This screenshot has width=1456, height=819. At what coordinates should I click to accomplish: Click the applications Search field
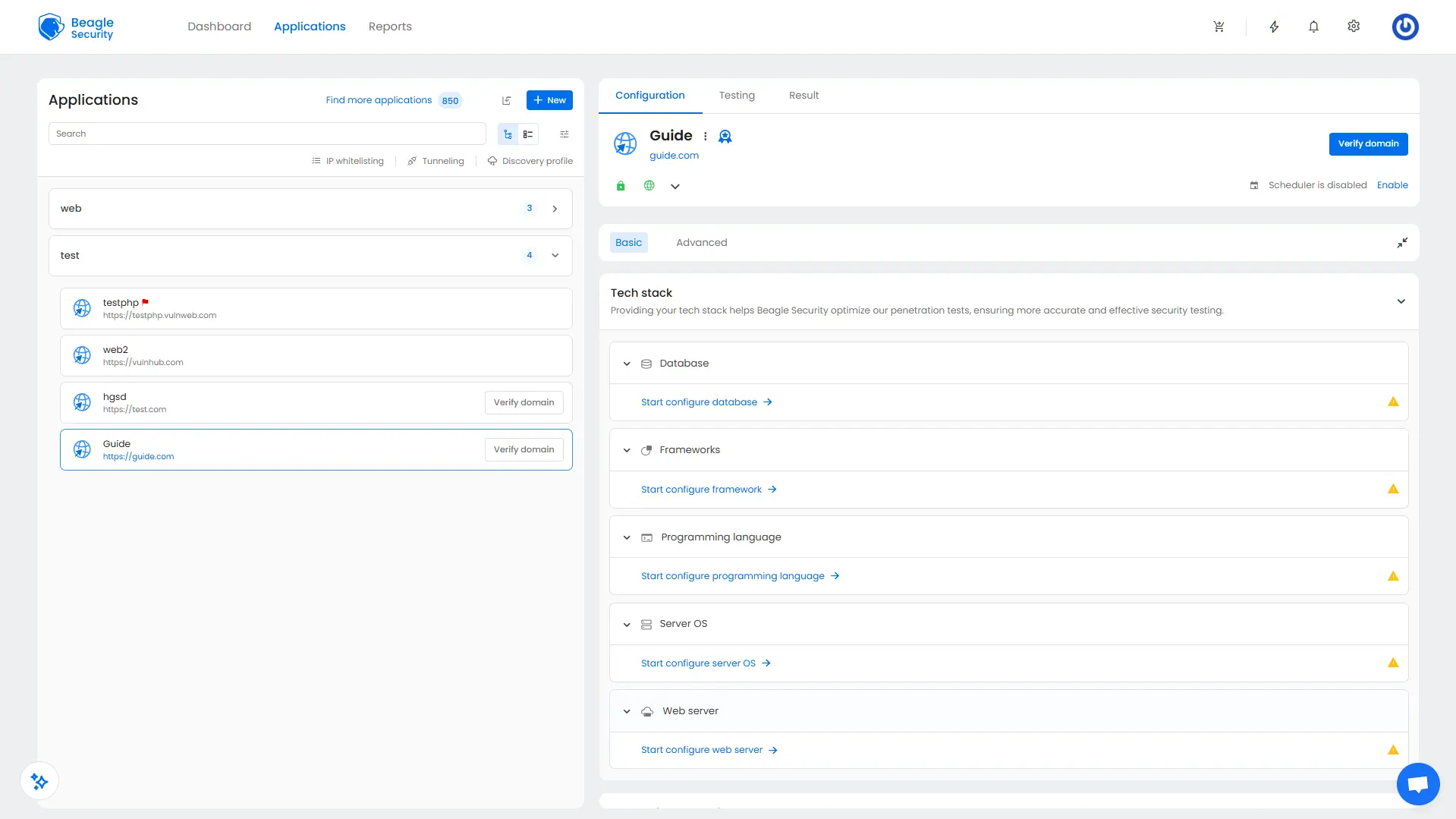coord(267,134)
